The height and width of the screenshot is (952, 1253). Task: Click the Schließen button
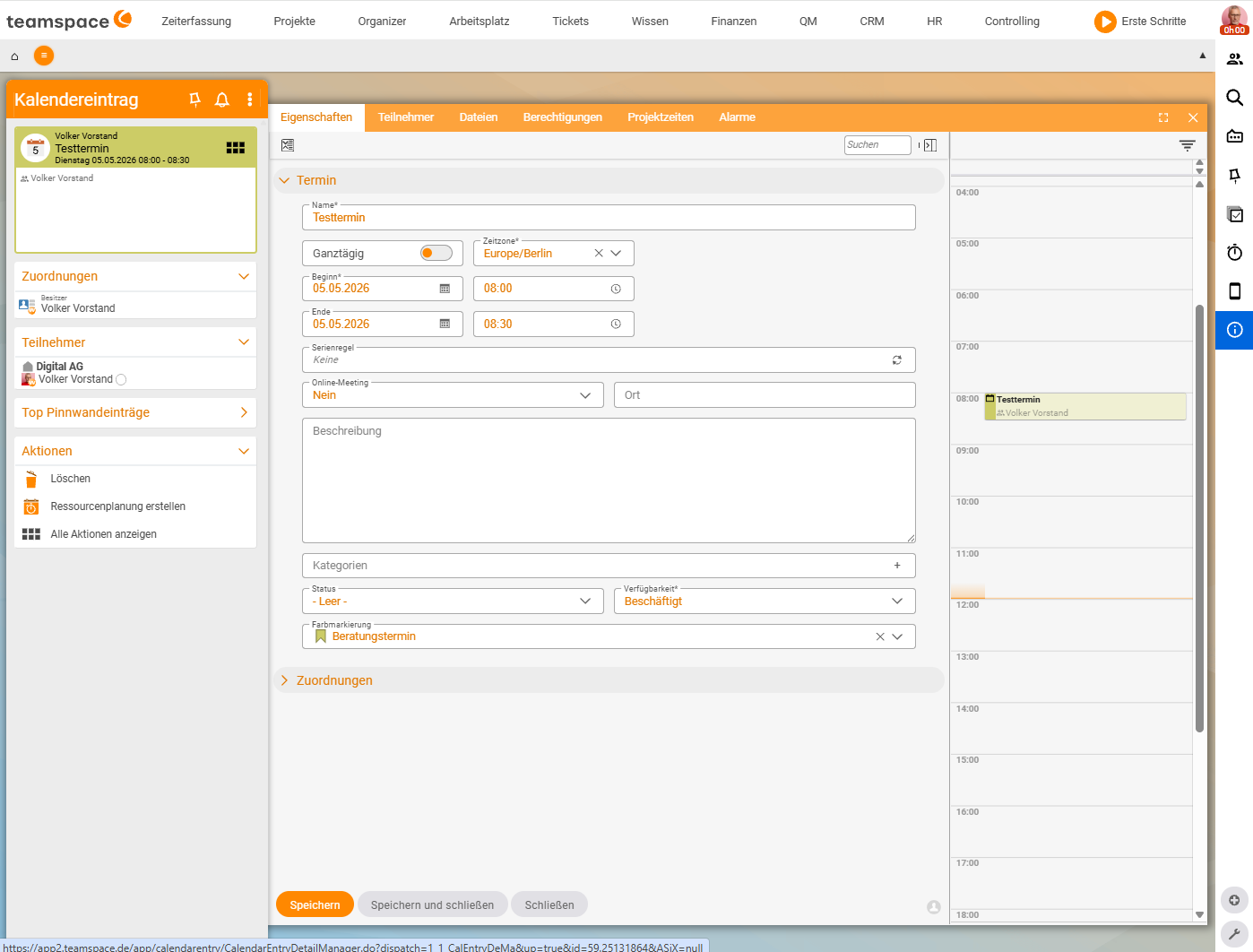click(549, 905)
